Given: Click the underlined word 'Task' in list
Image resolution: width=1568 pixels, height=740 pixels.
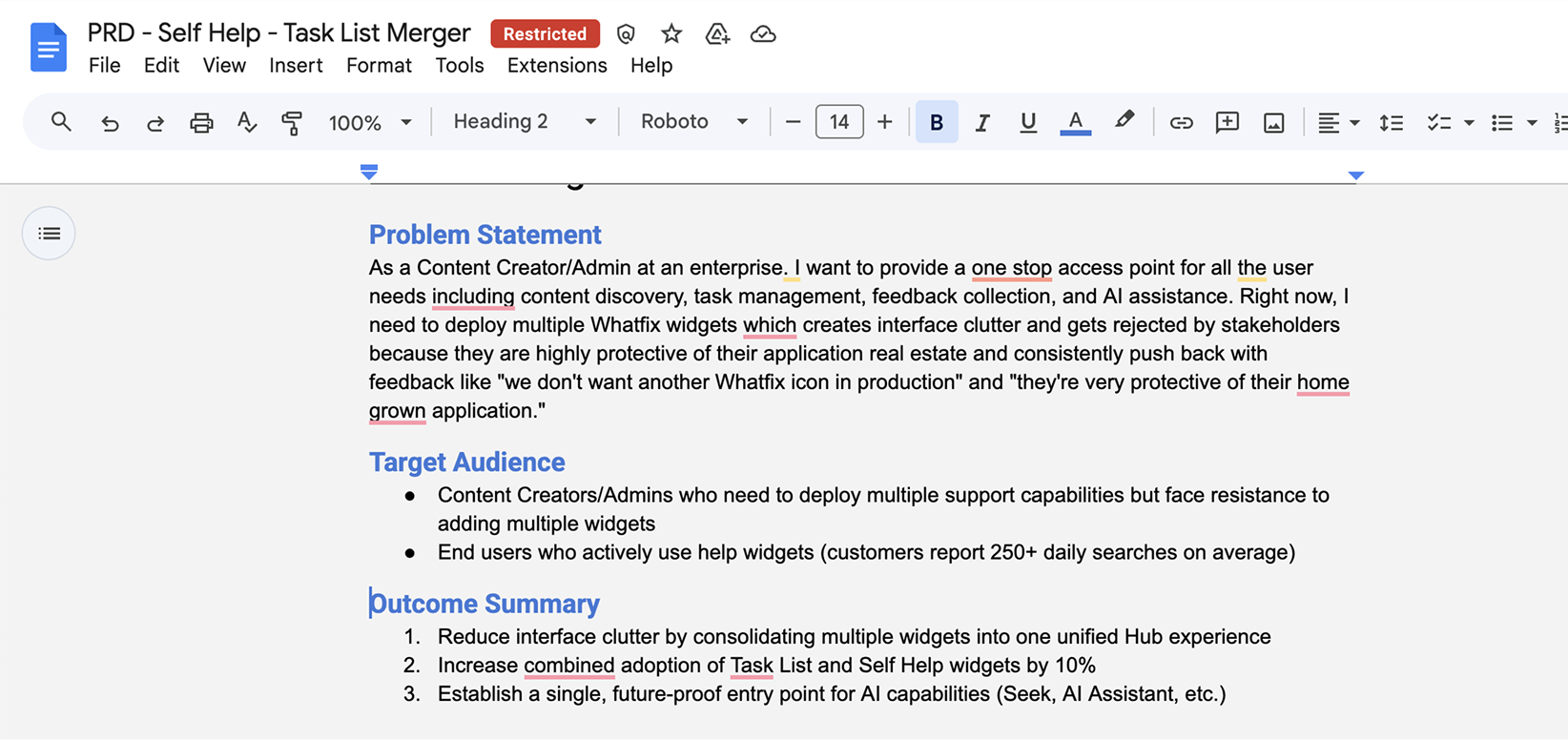Looking at the screenshot, I should (752, 666).
